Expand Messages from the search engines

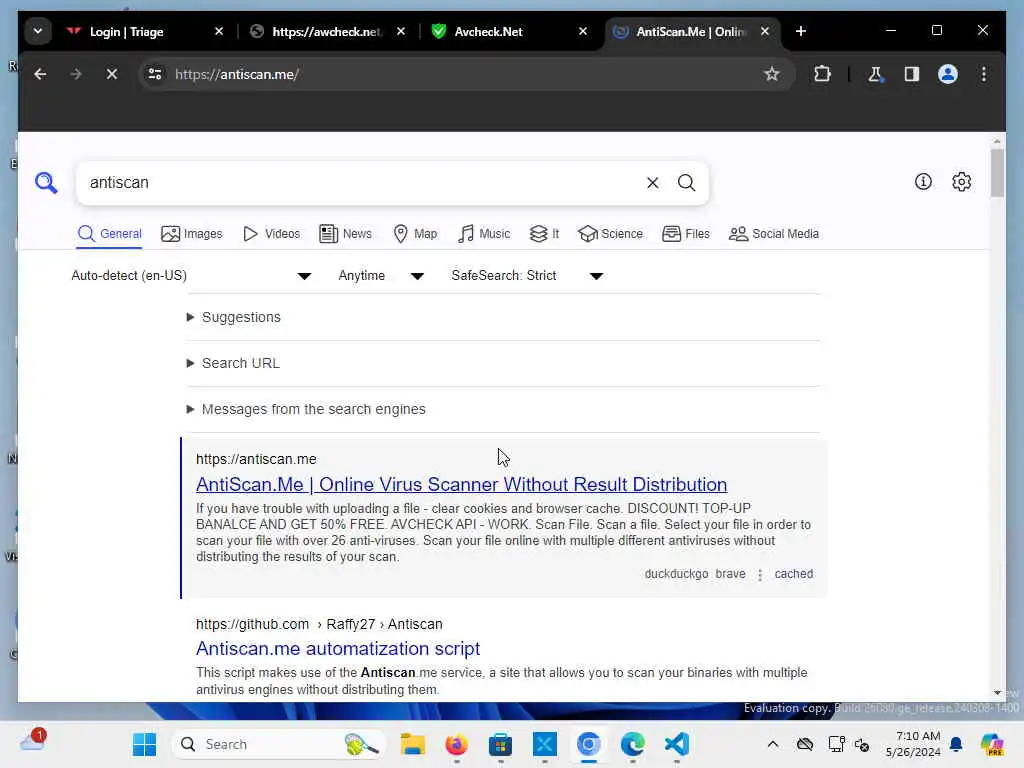pyautogui.click(x=306, y=409)
